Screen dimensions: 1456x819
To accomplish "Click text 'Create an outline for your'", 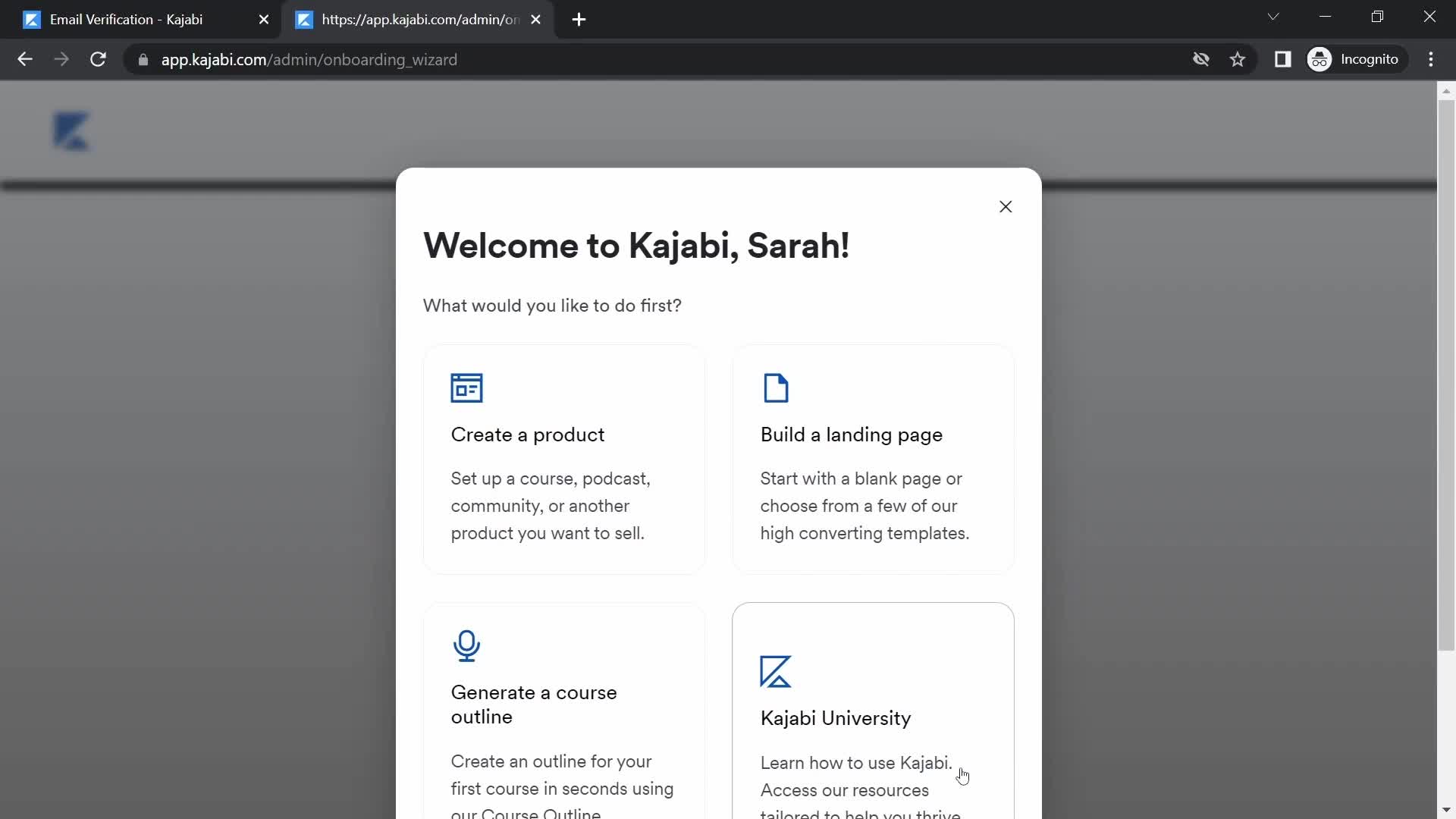I will pos(551,761).
